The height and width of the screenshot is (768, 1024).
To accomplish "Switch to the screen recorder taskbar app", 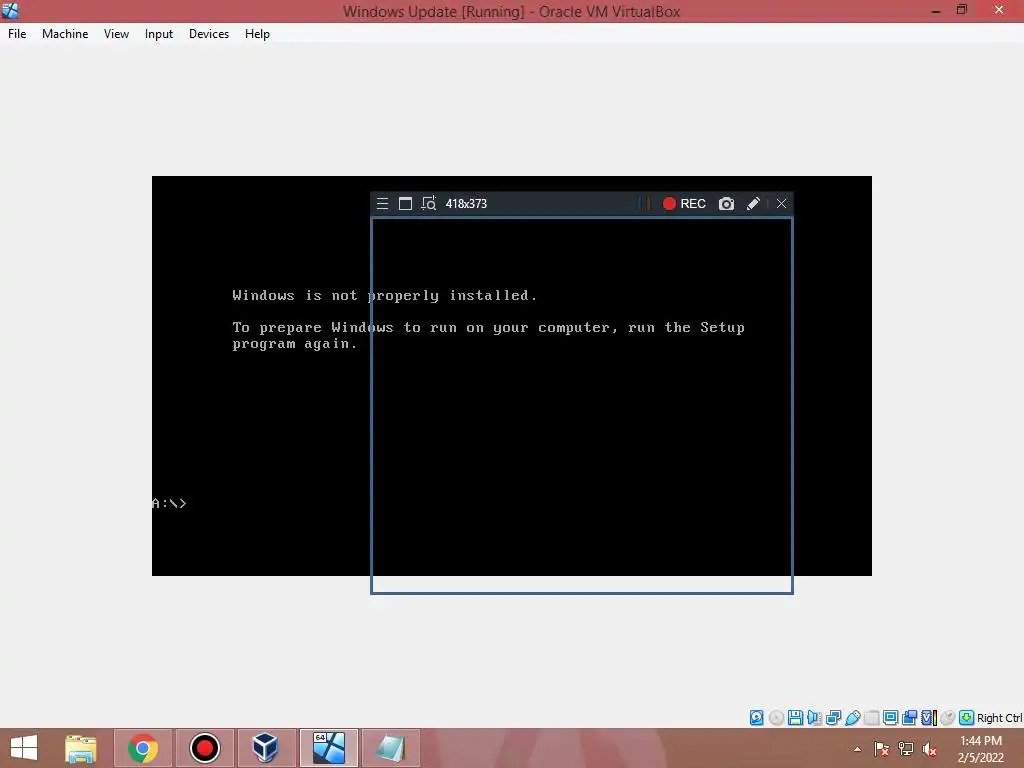I will pos(204,748).
